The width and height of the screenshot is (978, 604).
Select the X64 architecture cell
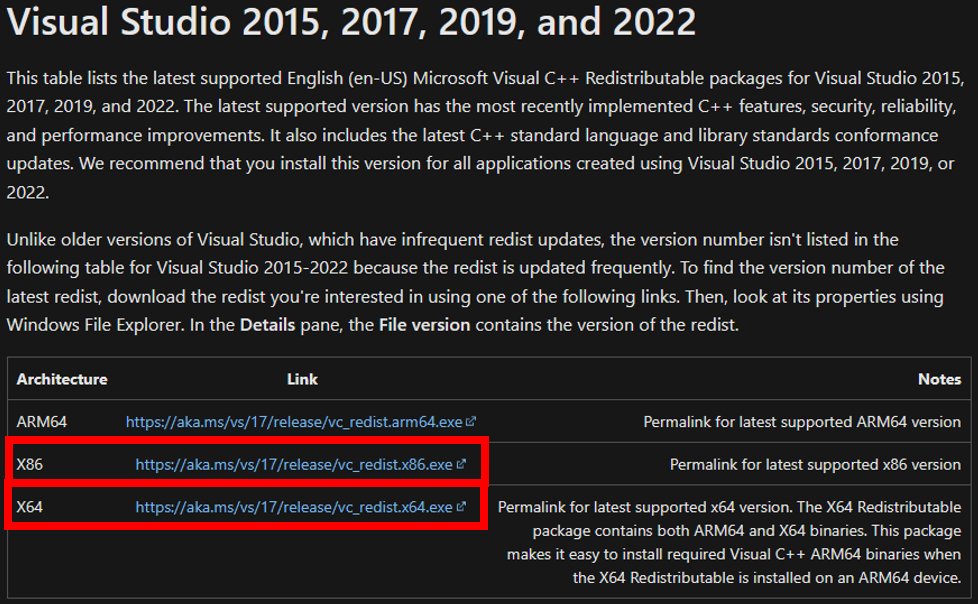click(30, 507)
